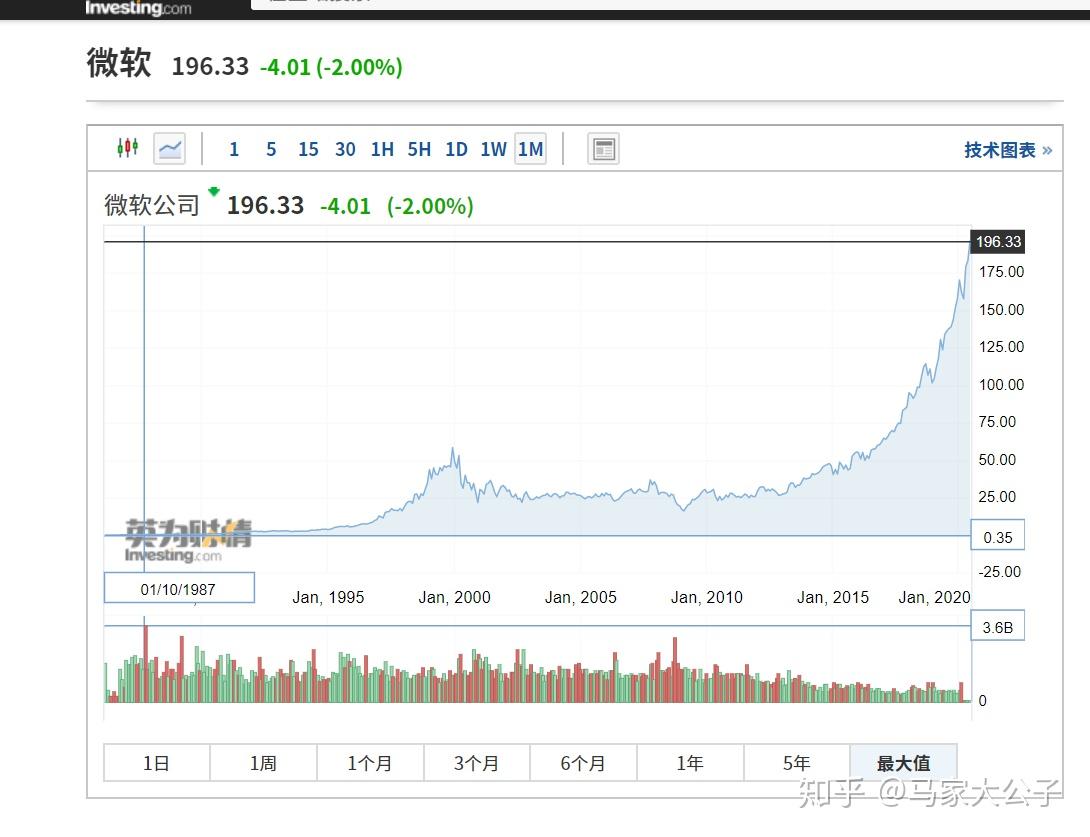Switch to the 6个月 range

583,763
